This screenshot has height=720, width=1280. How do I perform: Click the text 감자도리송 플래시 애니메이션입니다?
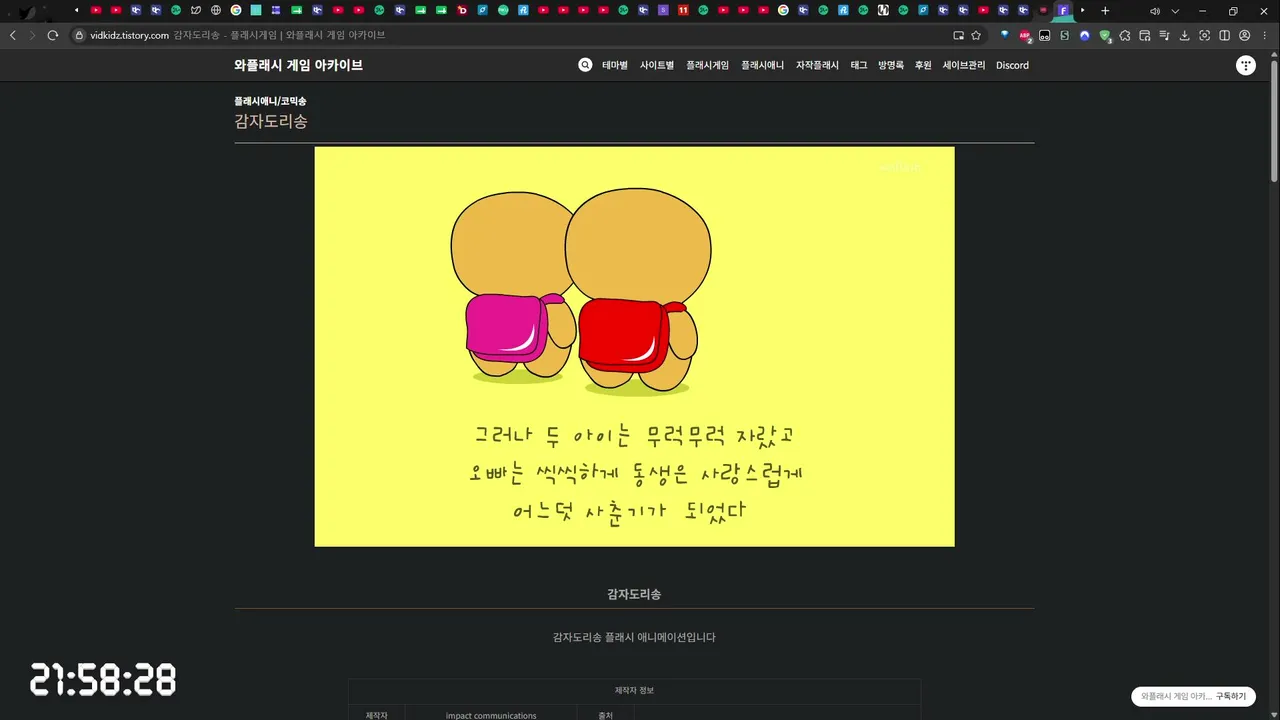[634, 637]
